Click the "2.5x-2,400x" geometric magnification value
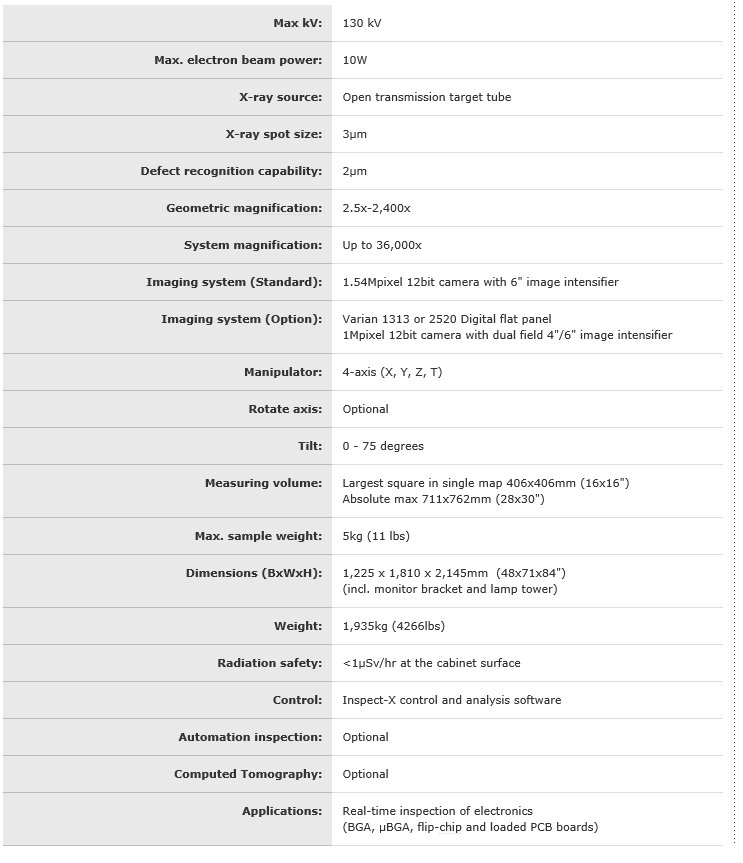The width and height of the screenshot is (743, 863). pos(376,208)
